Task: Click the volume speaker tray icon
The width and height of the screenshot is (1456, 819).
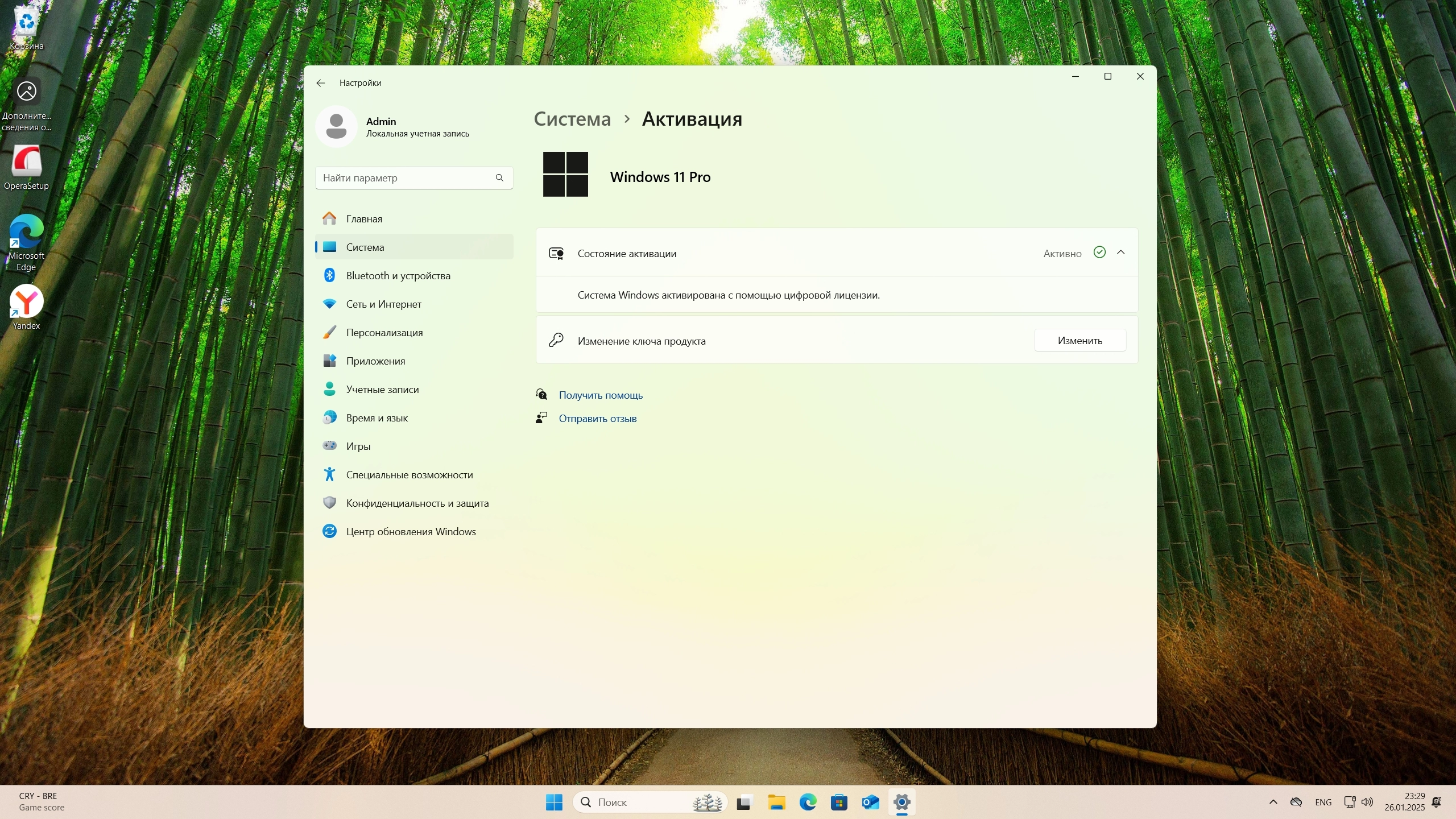Action: pyautogui.click(x=1368, y=802)
